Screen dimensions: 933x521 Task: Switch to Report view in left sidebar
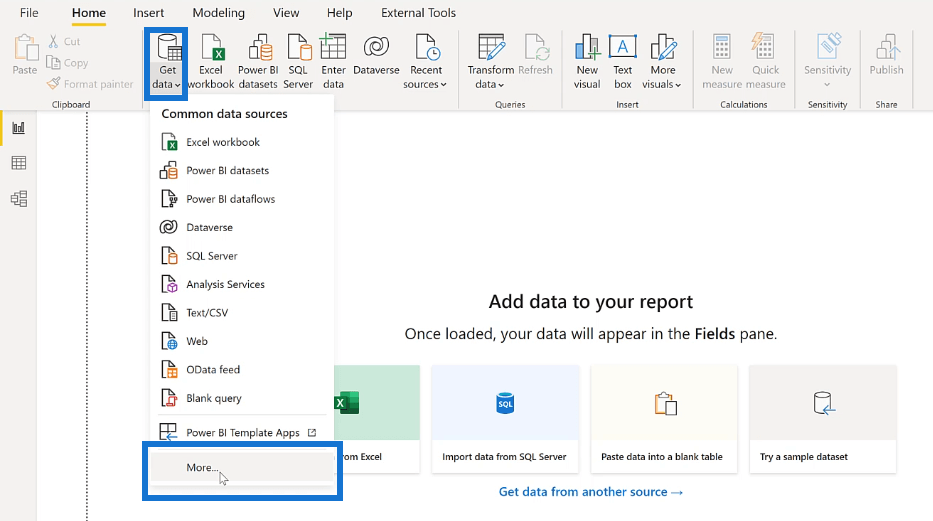pyautogui.click(x=18, y=127)
